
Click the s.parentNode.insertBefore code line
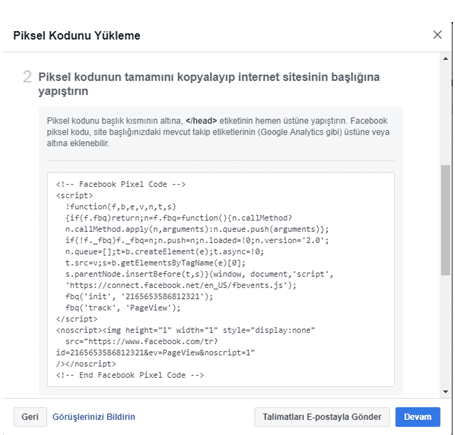point(199,274)
